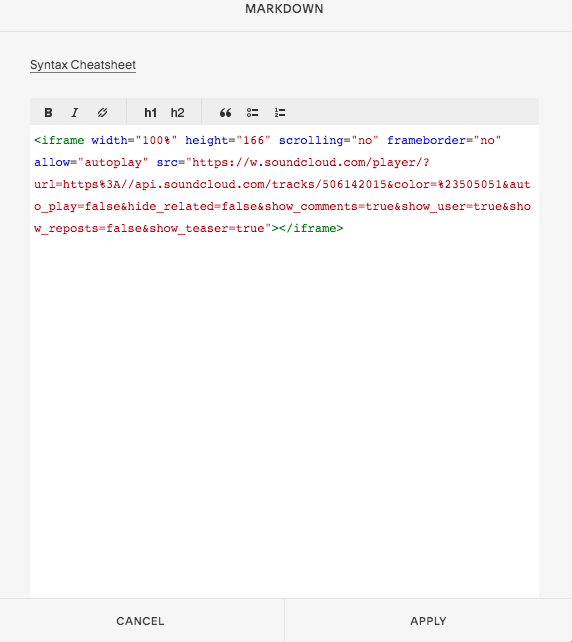Viewport: 572px width, 642px height.
Task: Click the 'scrolling' attribute in the code
Action: [x=311, y=140]
